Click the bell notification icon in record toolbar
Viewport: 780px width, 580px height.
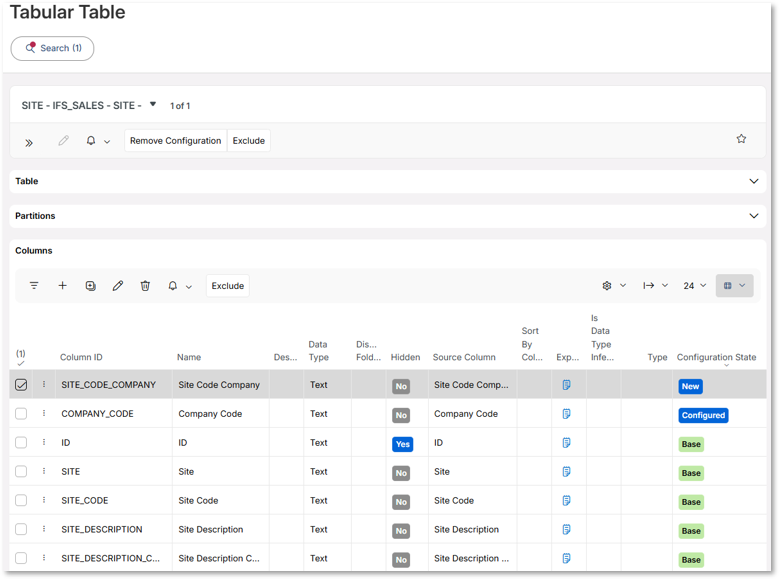pos(91,141)
